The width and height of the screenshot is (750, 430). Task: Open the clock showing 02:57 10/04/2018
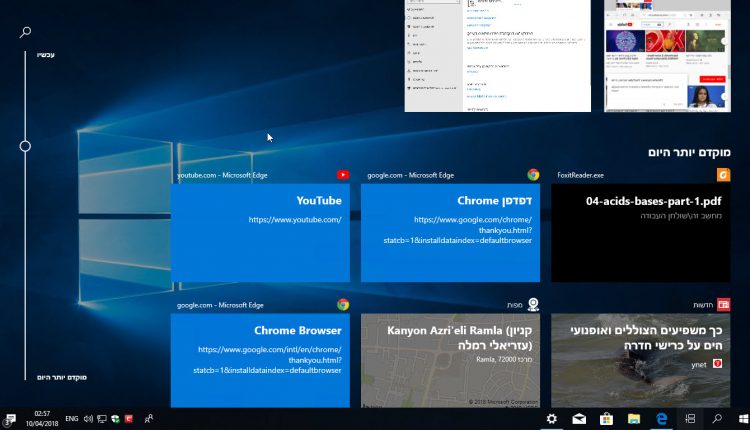[x=42, y=419]
